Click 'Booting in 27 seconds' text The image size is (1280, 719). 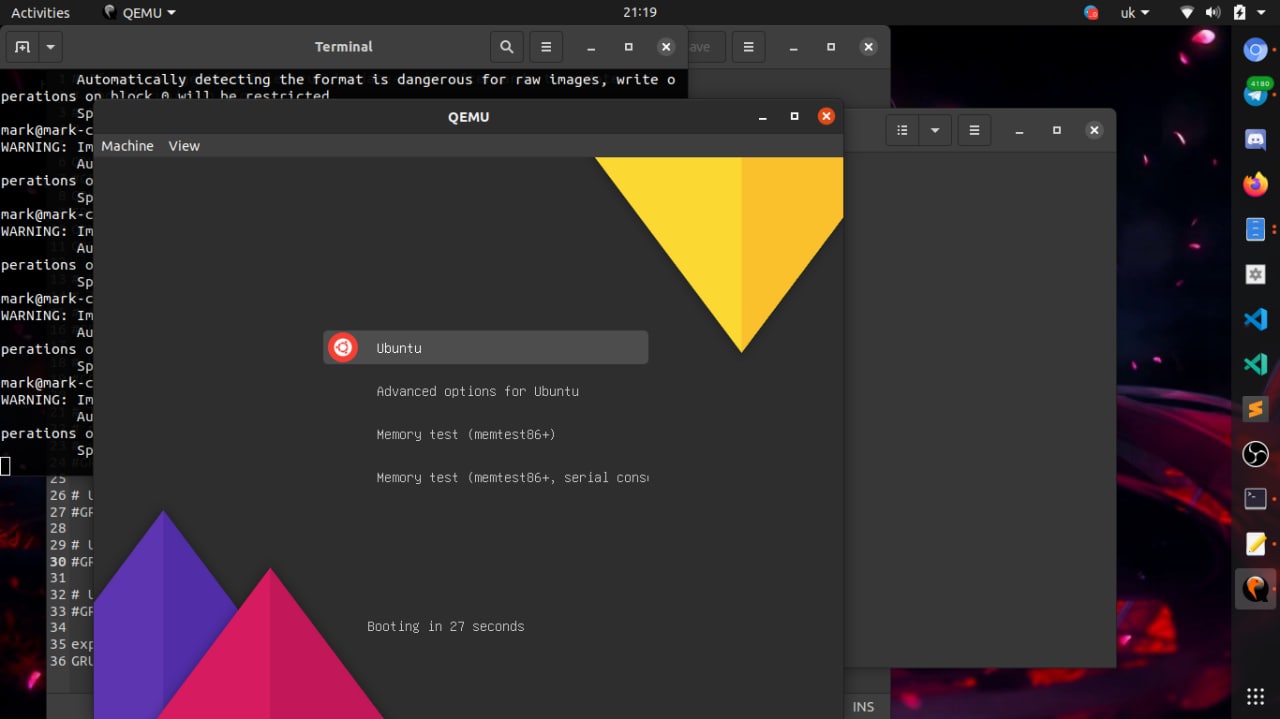click(x=445, y=626)
